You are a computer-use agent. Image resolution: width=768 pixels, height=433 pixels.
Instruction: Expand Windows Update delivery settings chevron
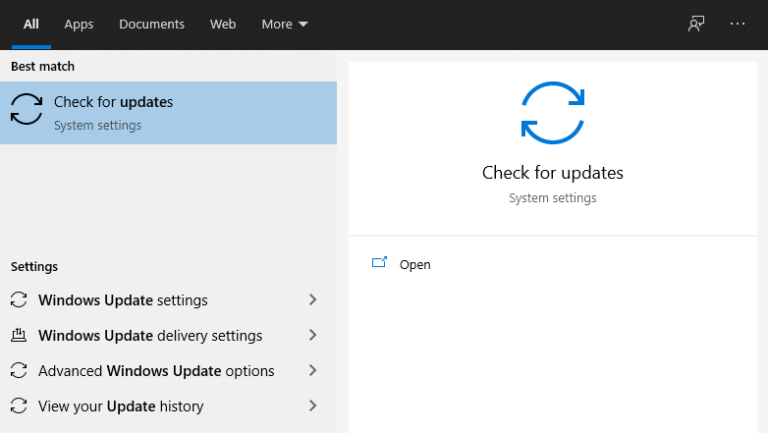(x=313, y=335)
